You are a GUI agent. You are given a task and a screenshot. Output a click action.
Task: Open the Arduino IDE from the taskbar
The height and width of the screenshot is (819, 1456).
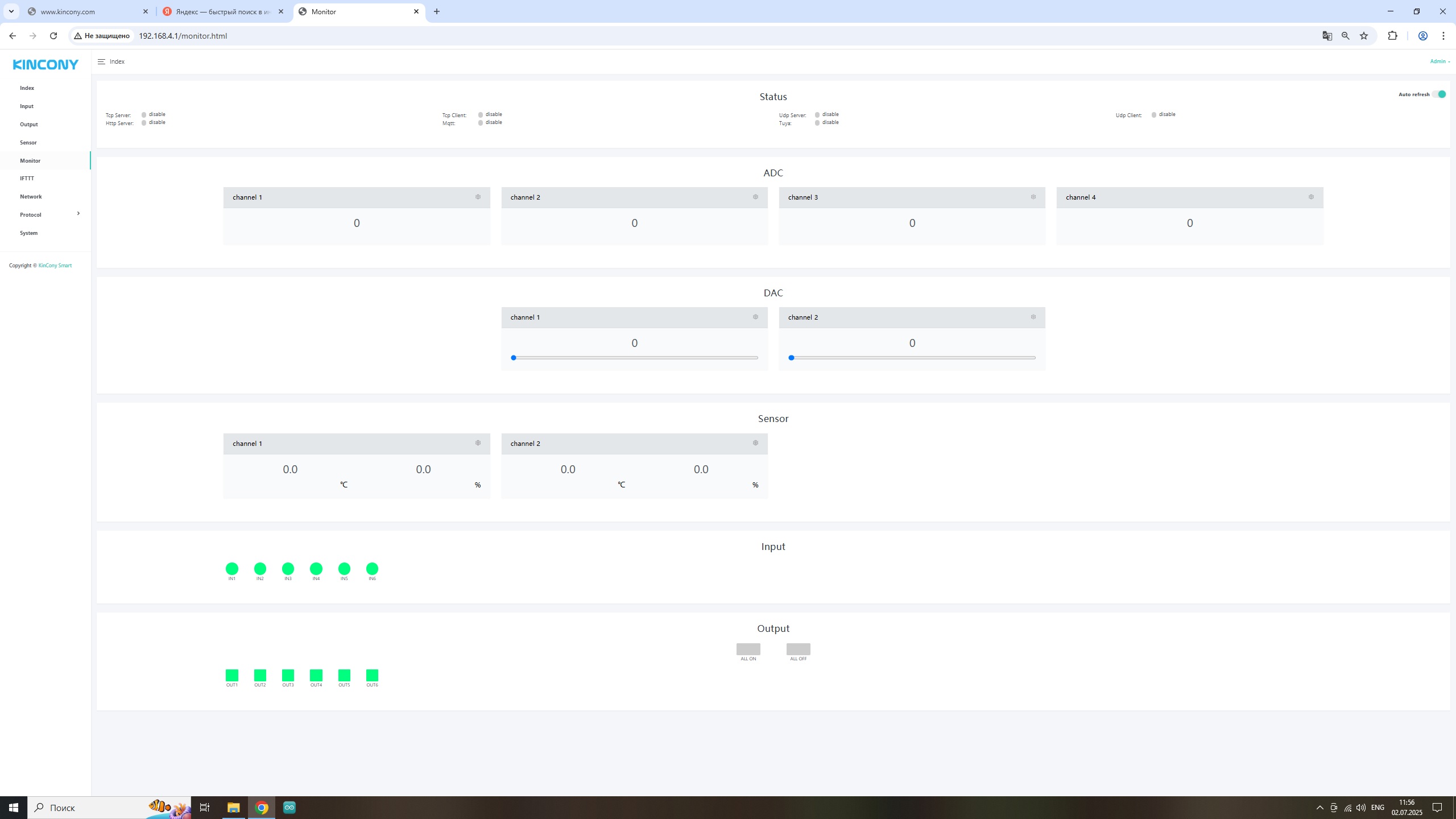coord(289,807)
